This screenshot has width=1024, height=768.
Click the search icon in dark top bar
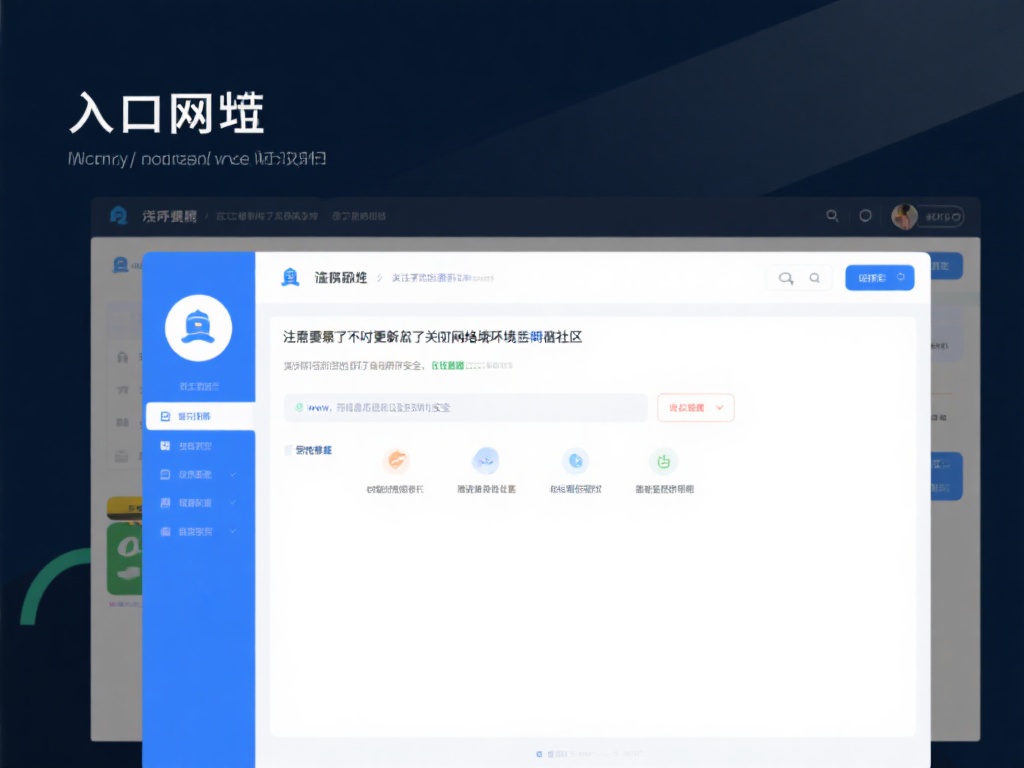pyautogui.click(x=832, y=216)
